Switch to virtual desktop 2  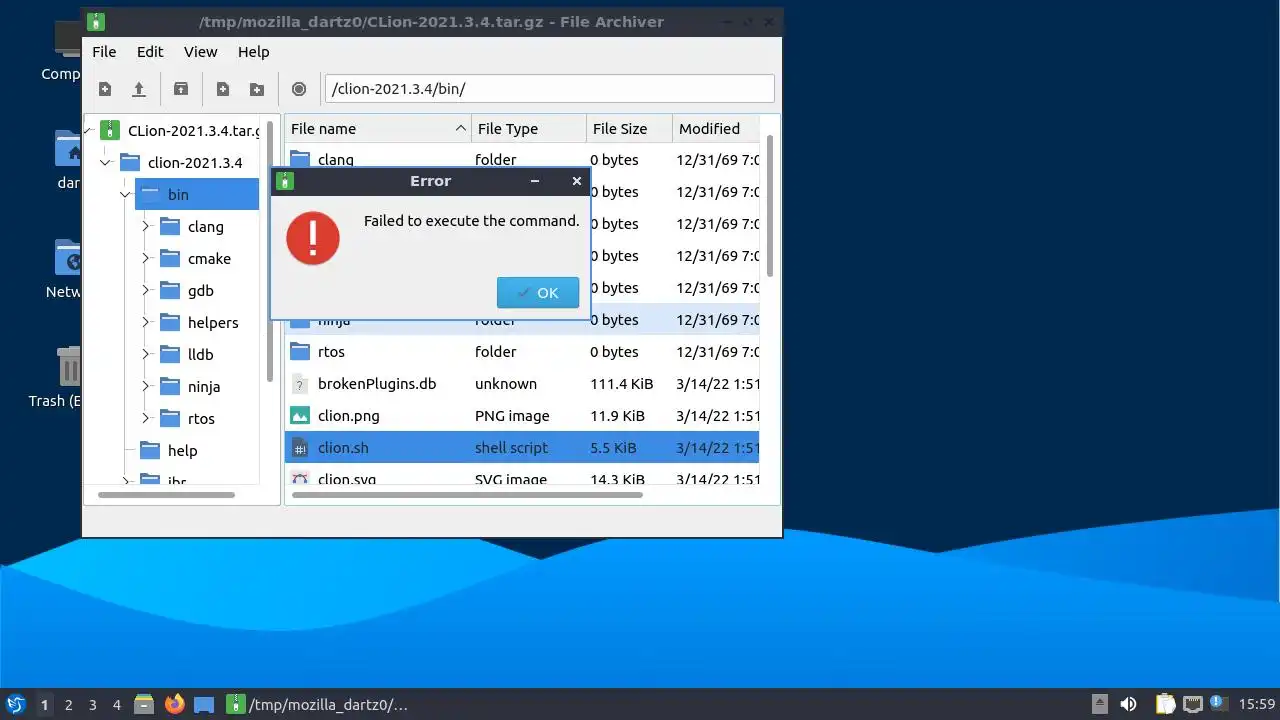click(68, 705)
